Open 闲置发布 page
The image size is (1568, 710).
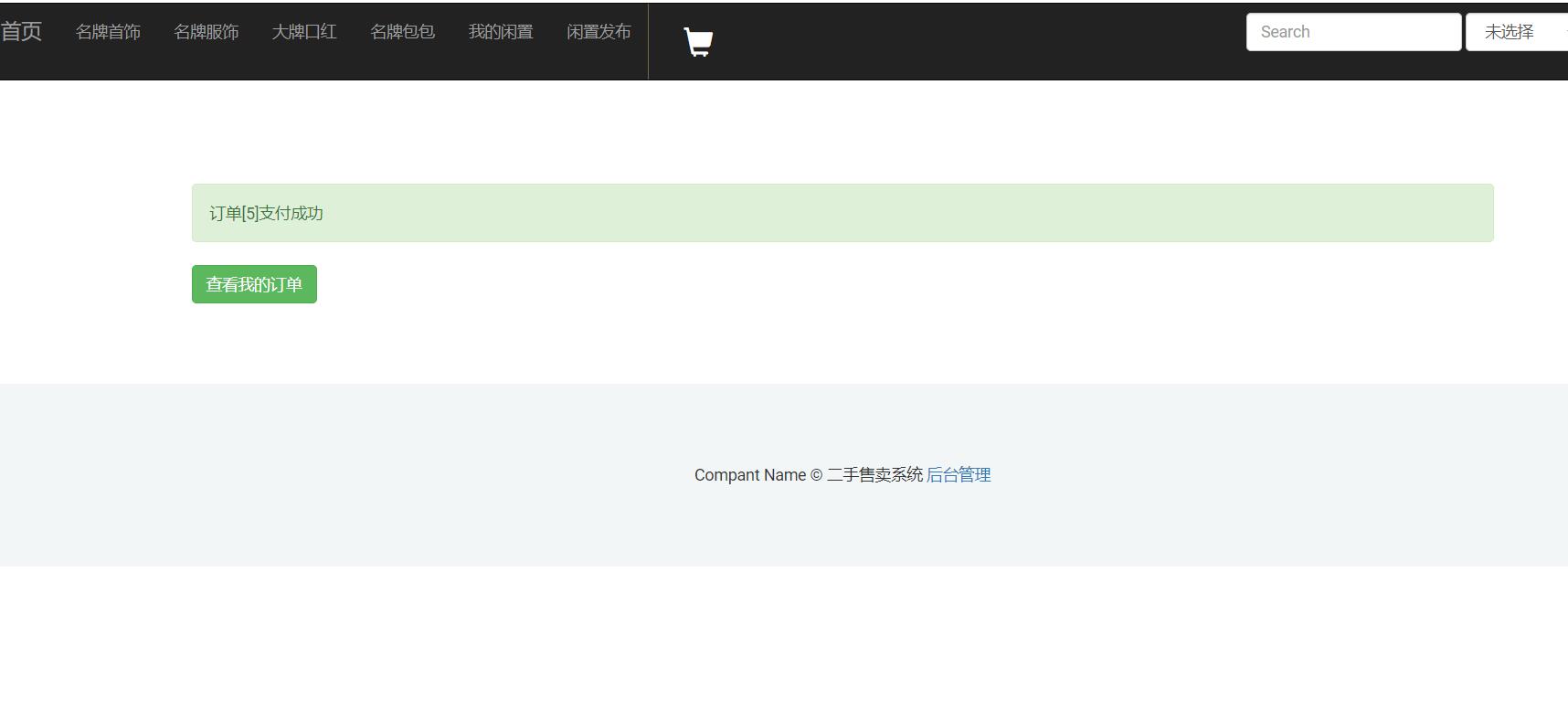click(599, 32)
